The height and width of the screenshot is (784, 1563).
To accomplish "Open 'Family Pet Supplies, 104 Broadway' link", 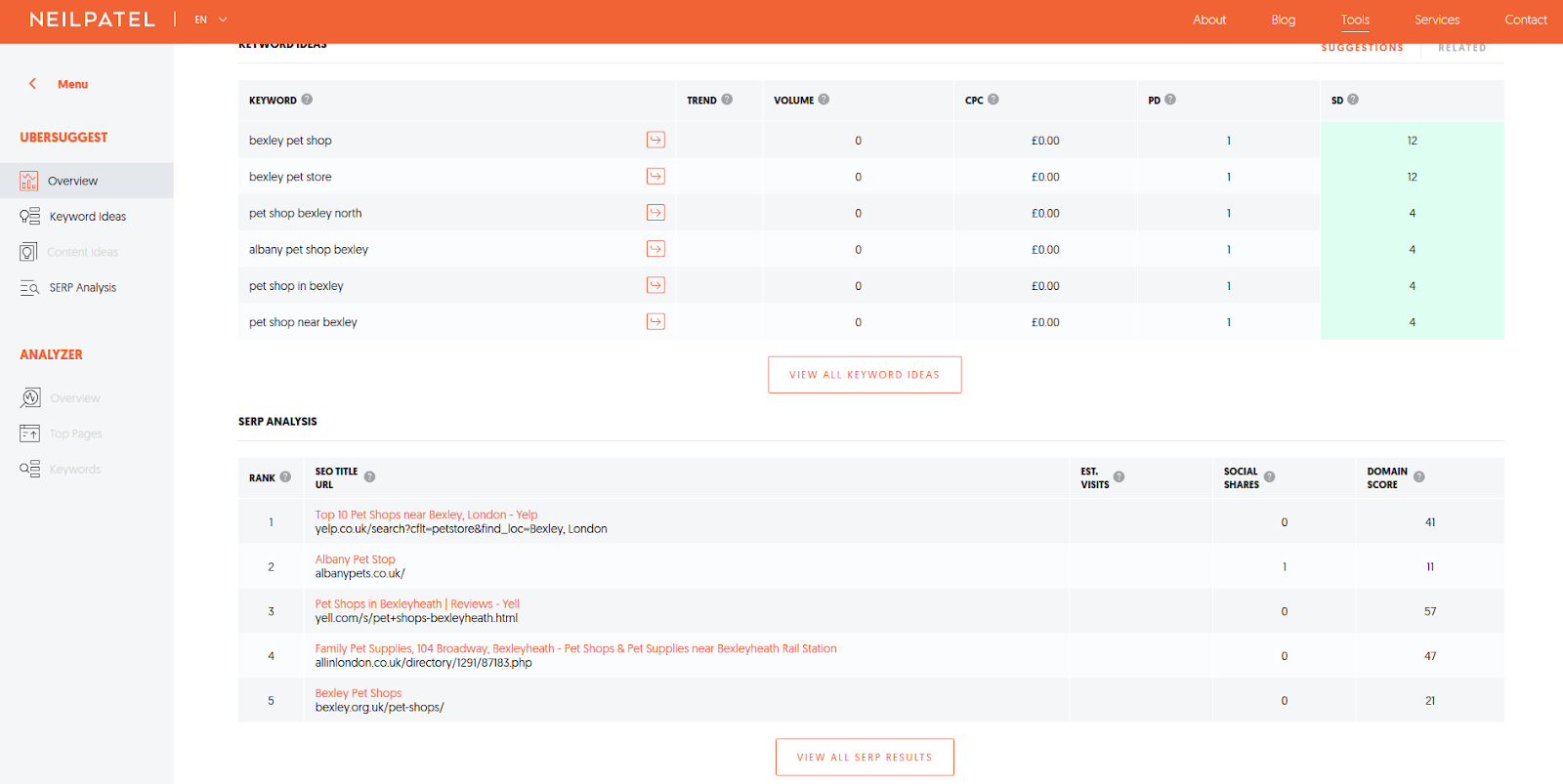I will point(575,648).
